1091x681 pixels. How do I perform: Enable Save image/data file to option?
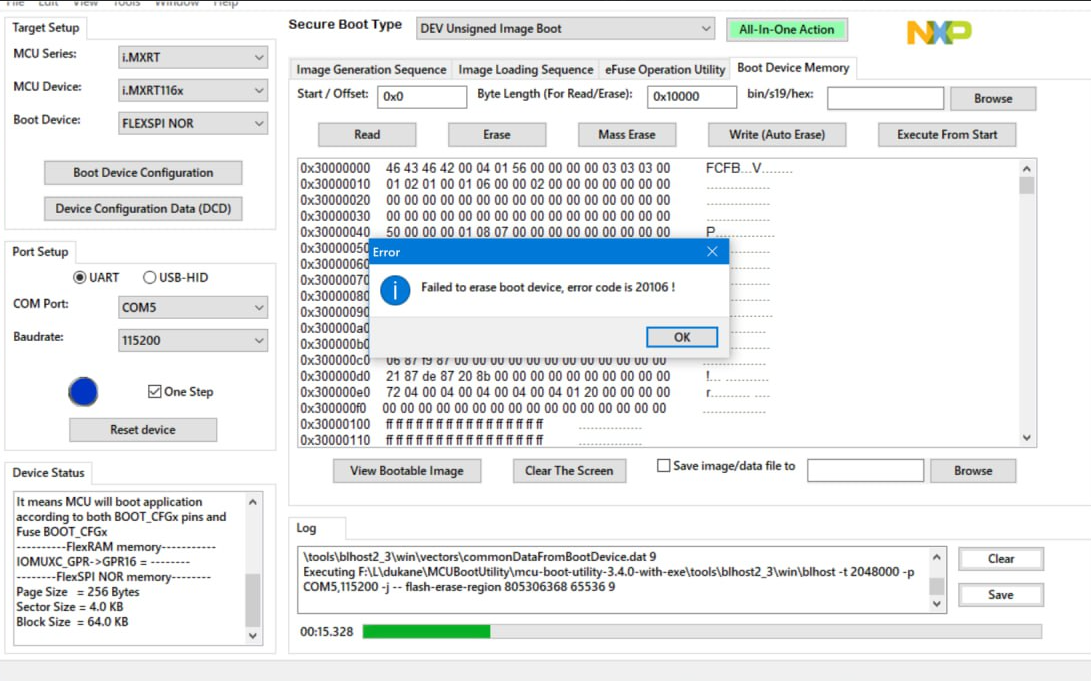[x=663, y=464]
